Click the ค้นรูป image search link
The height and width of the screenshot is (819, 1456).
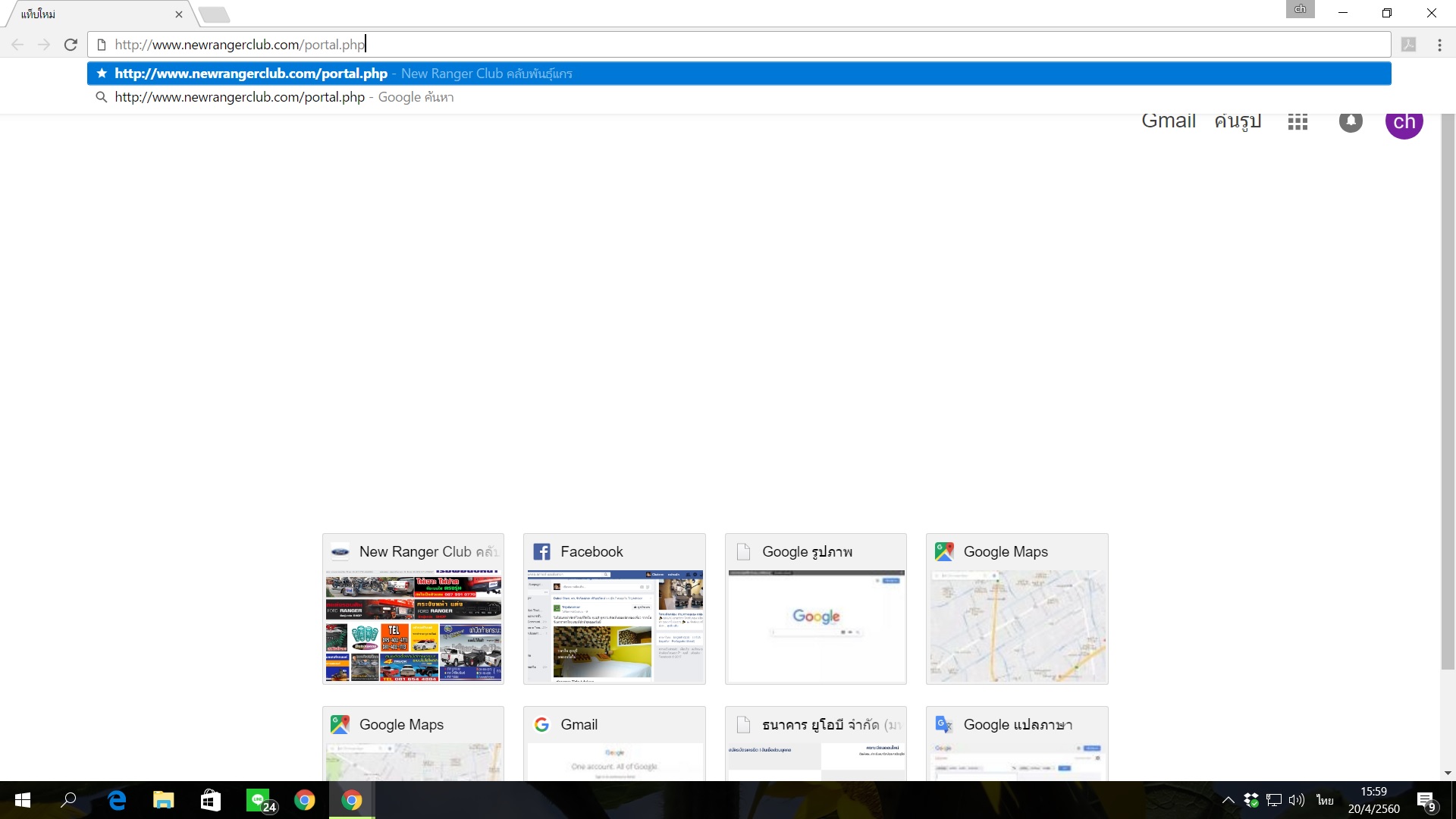(1238, 122)
